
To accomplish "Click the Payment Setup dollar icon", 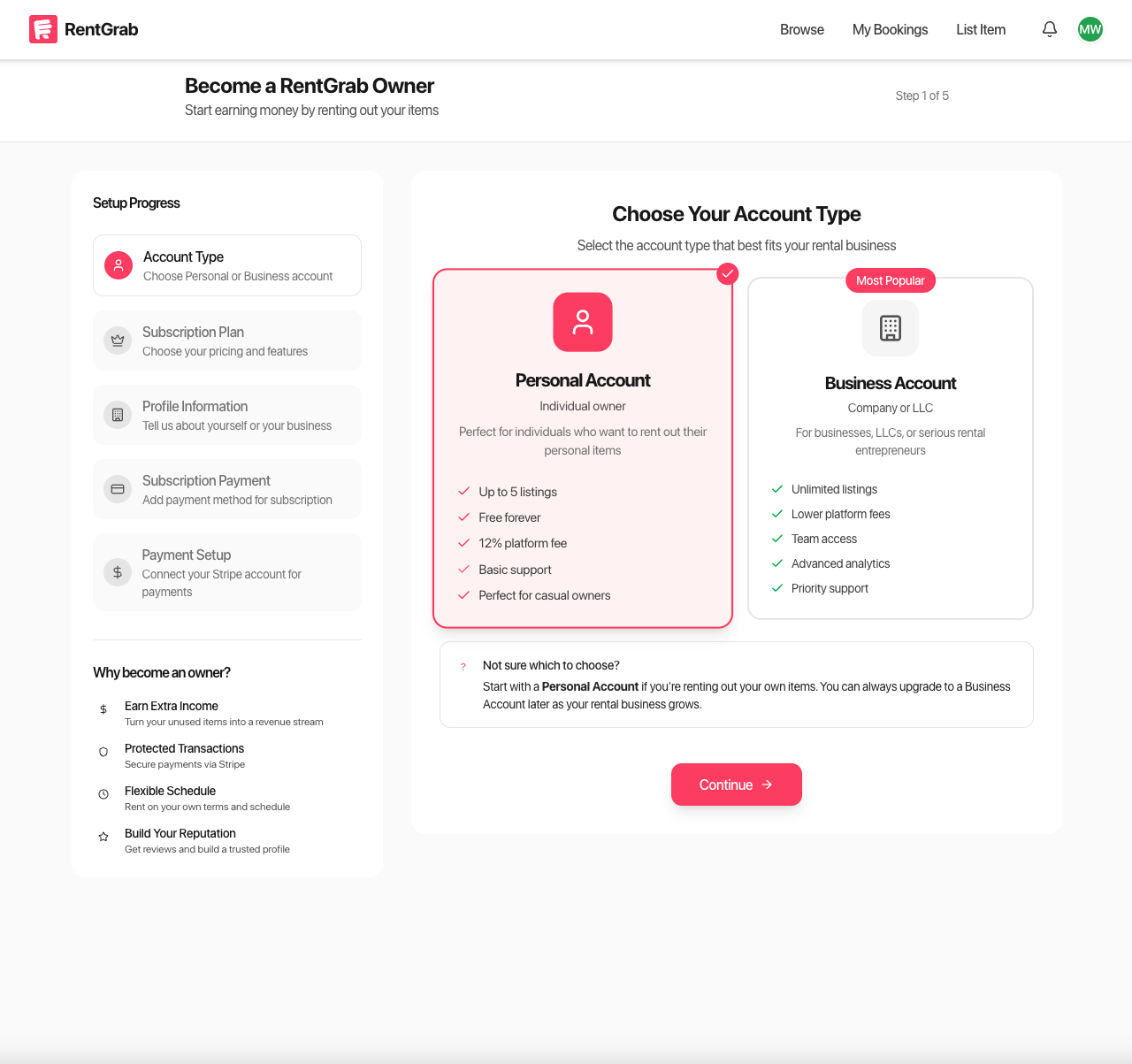I will pos(118,572).
